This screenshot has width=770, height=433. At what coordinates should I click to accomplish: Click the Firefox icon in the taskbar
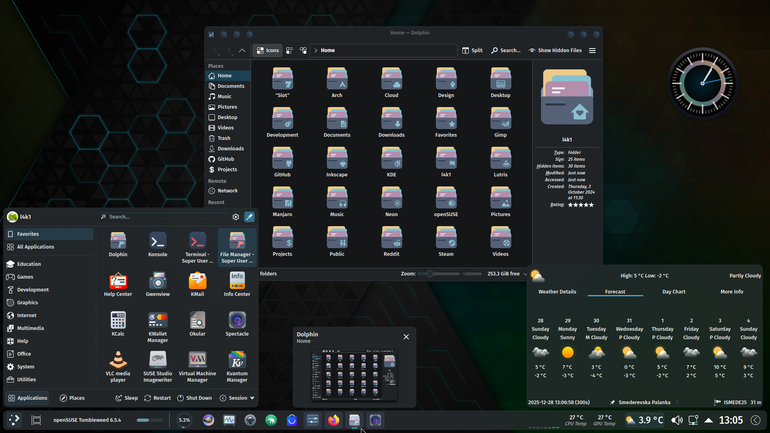(x=333, y=420)
